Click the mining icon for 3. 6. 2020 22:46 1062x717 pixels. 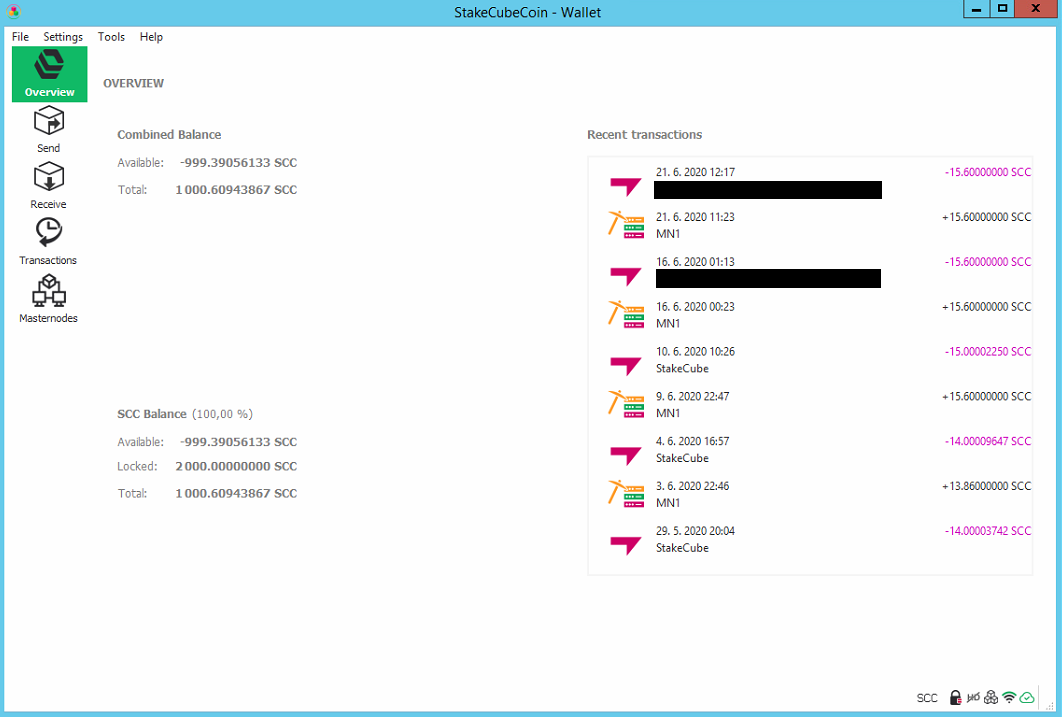(x=626, y=494)
